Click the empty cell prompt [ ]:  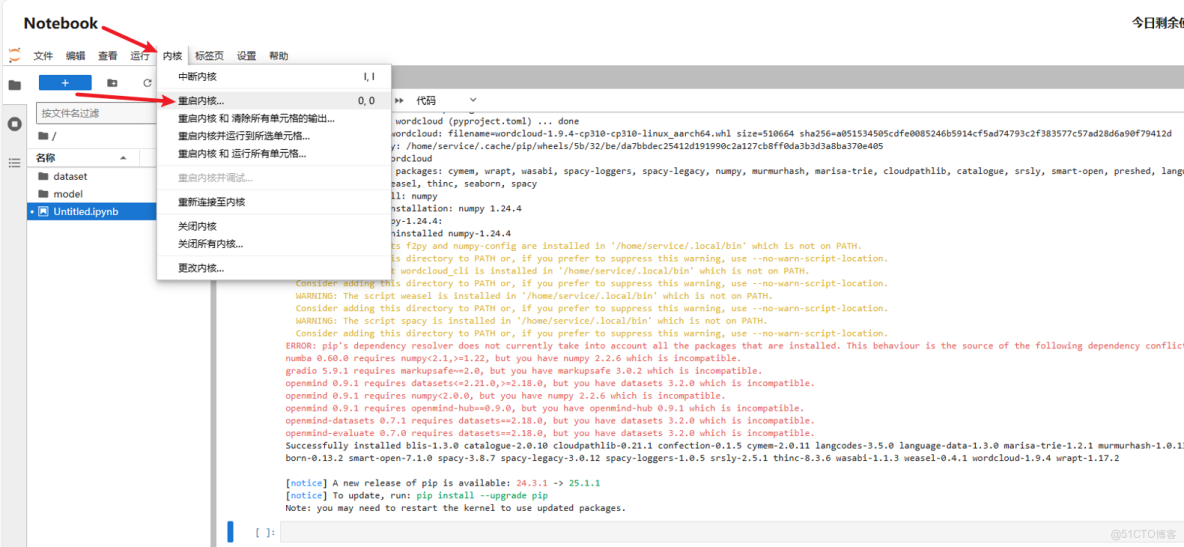point(266,533)
